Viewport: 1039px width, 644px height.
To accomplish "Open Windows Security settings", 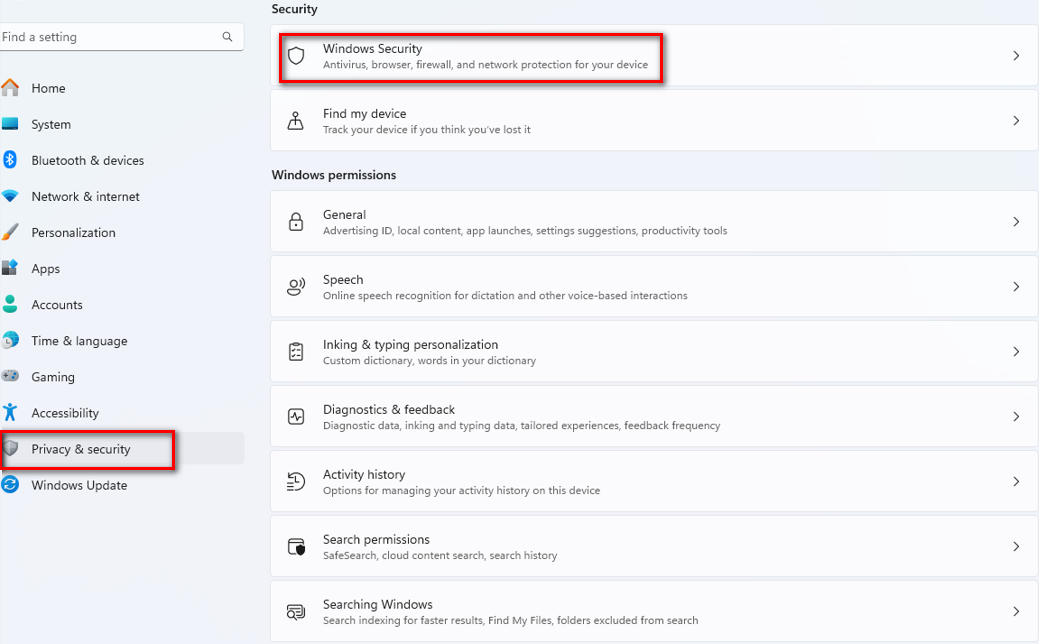I will click(654, 56).
